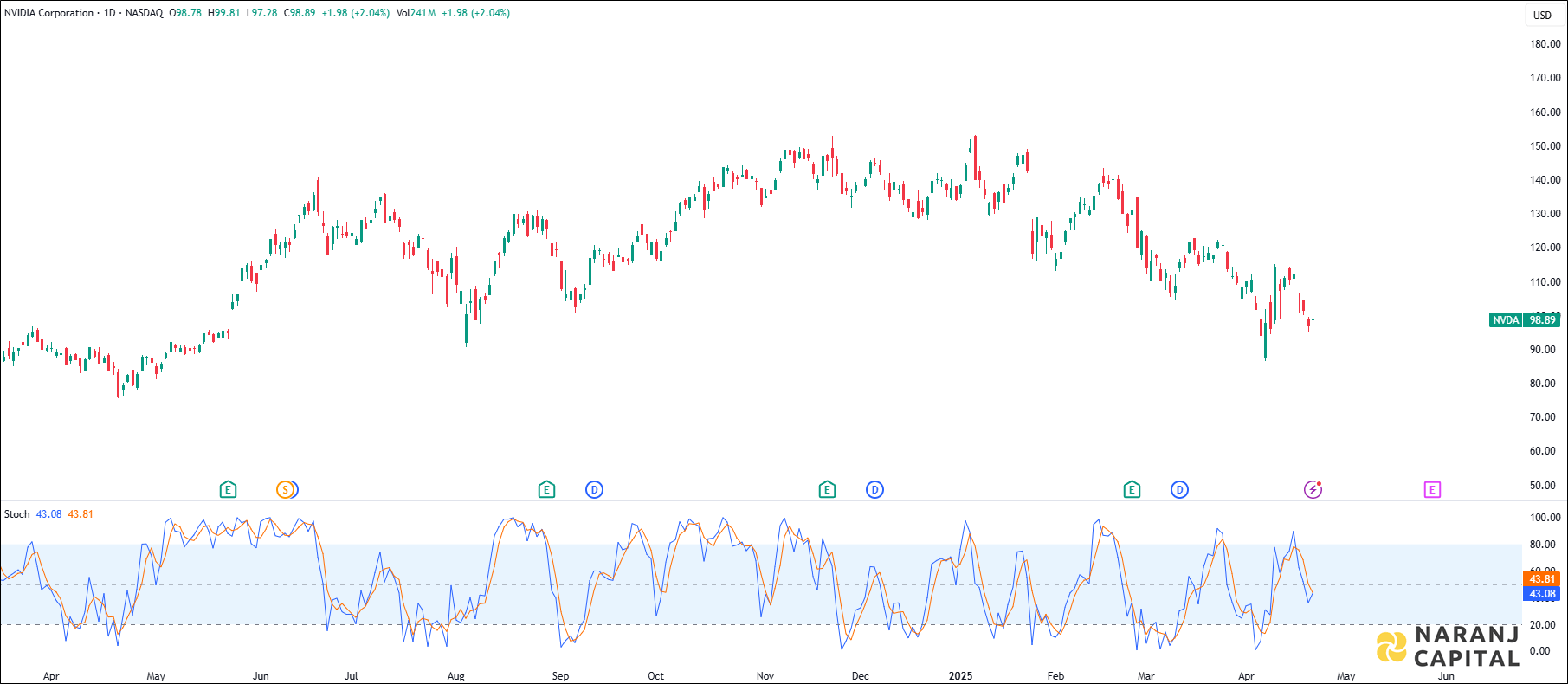Click the Aug label on time axis

[x=455, y=676]
